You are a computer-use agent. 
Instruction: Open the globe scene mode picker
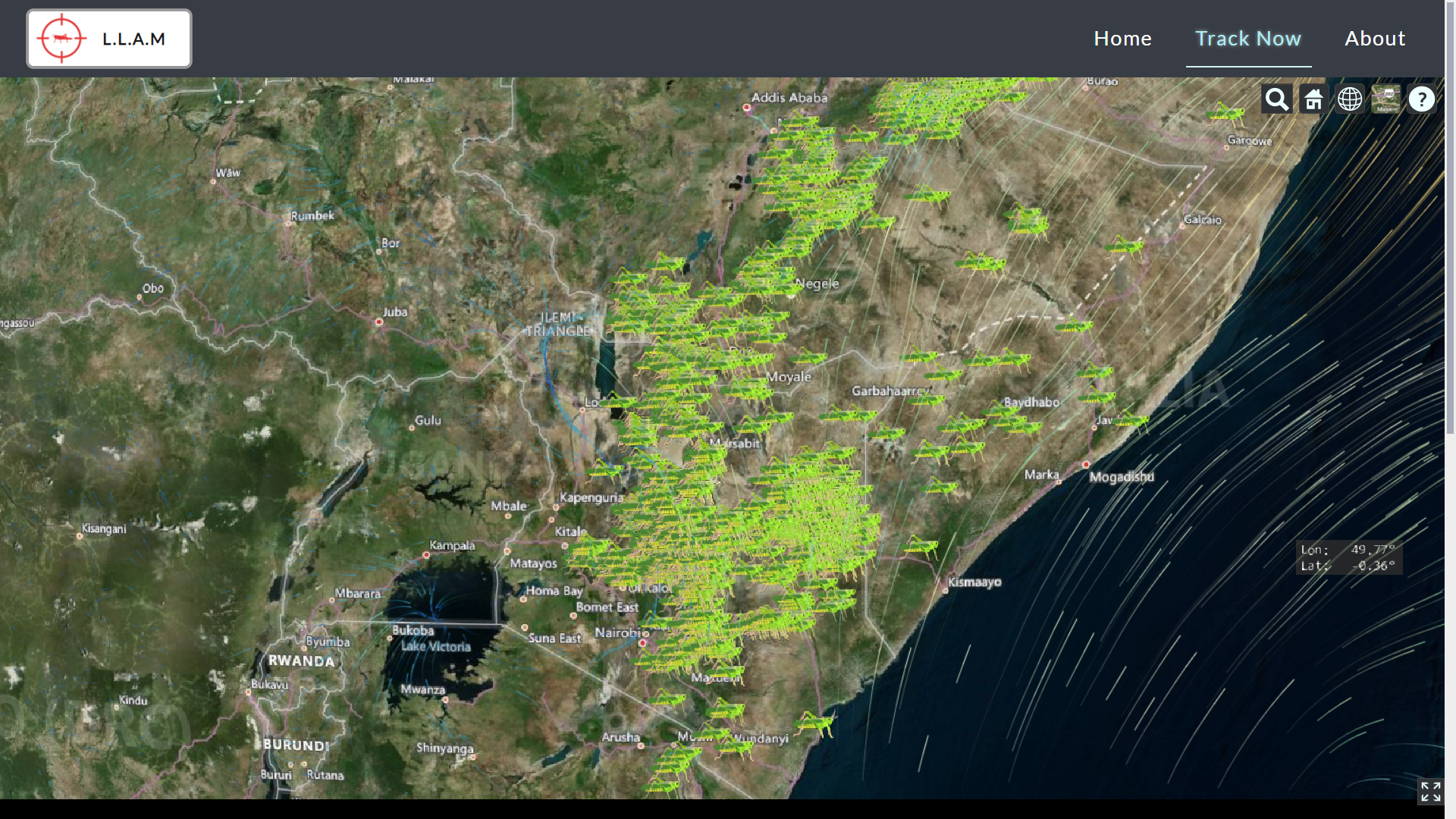click(x=1350, y=99)
